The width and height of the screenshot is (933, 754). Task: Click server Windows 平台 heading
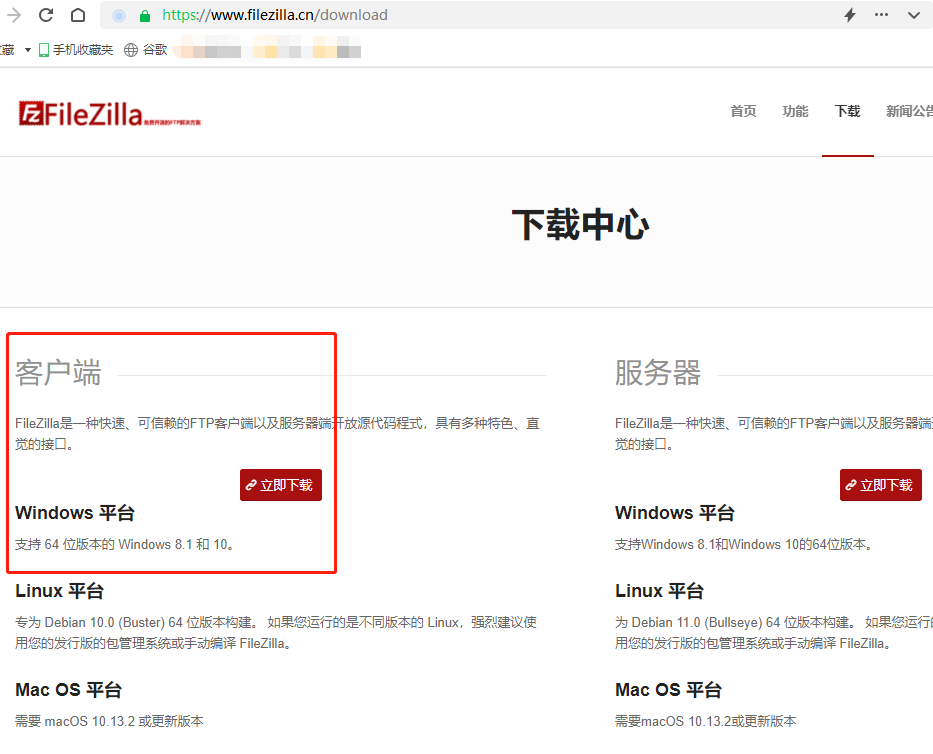[675, 513]
